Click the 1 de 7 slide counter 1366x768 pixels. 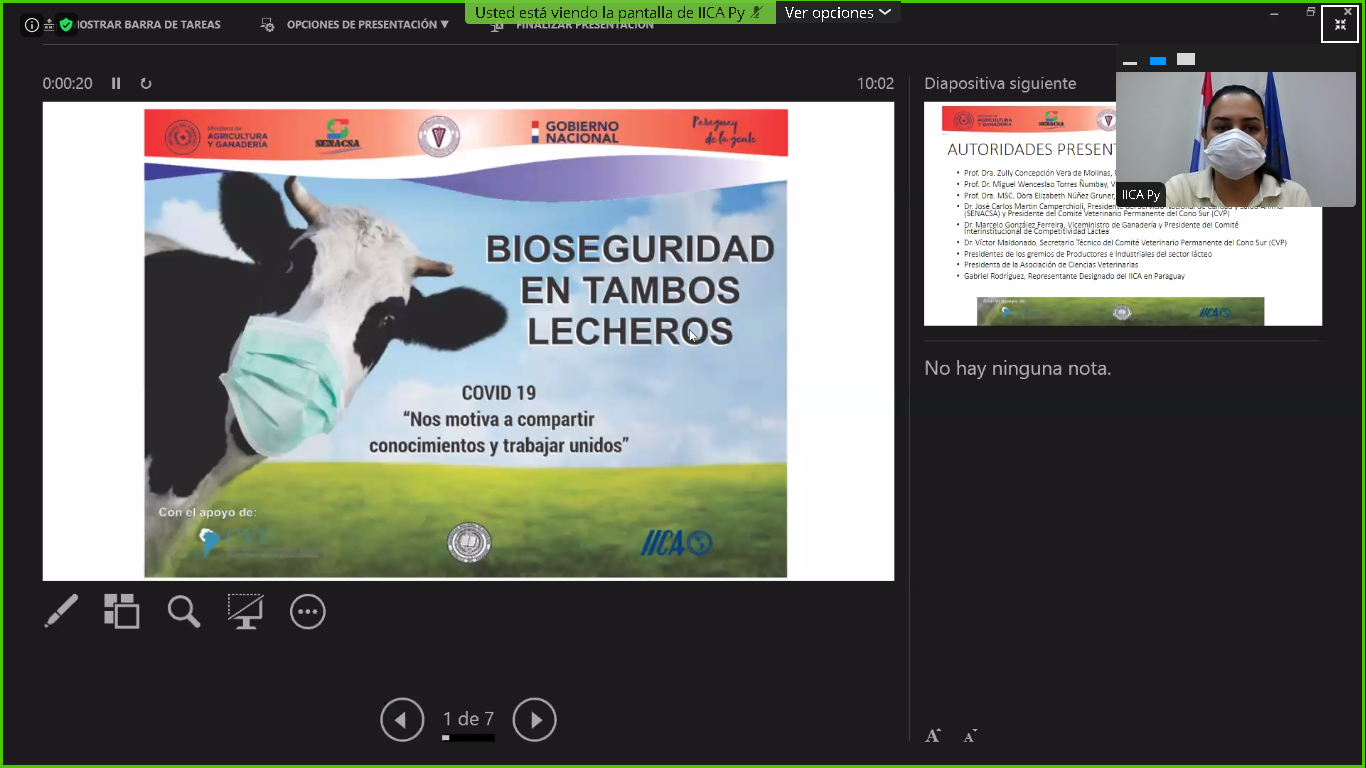click(469, 719)
